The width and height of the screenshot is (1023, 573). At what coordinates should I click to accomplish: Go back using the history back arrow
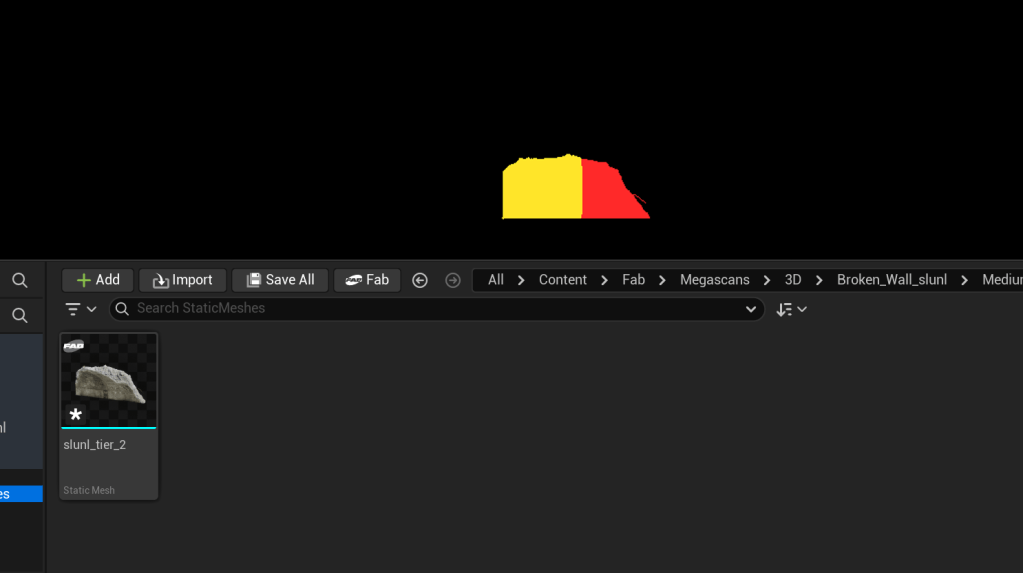pos(420,280)
